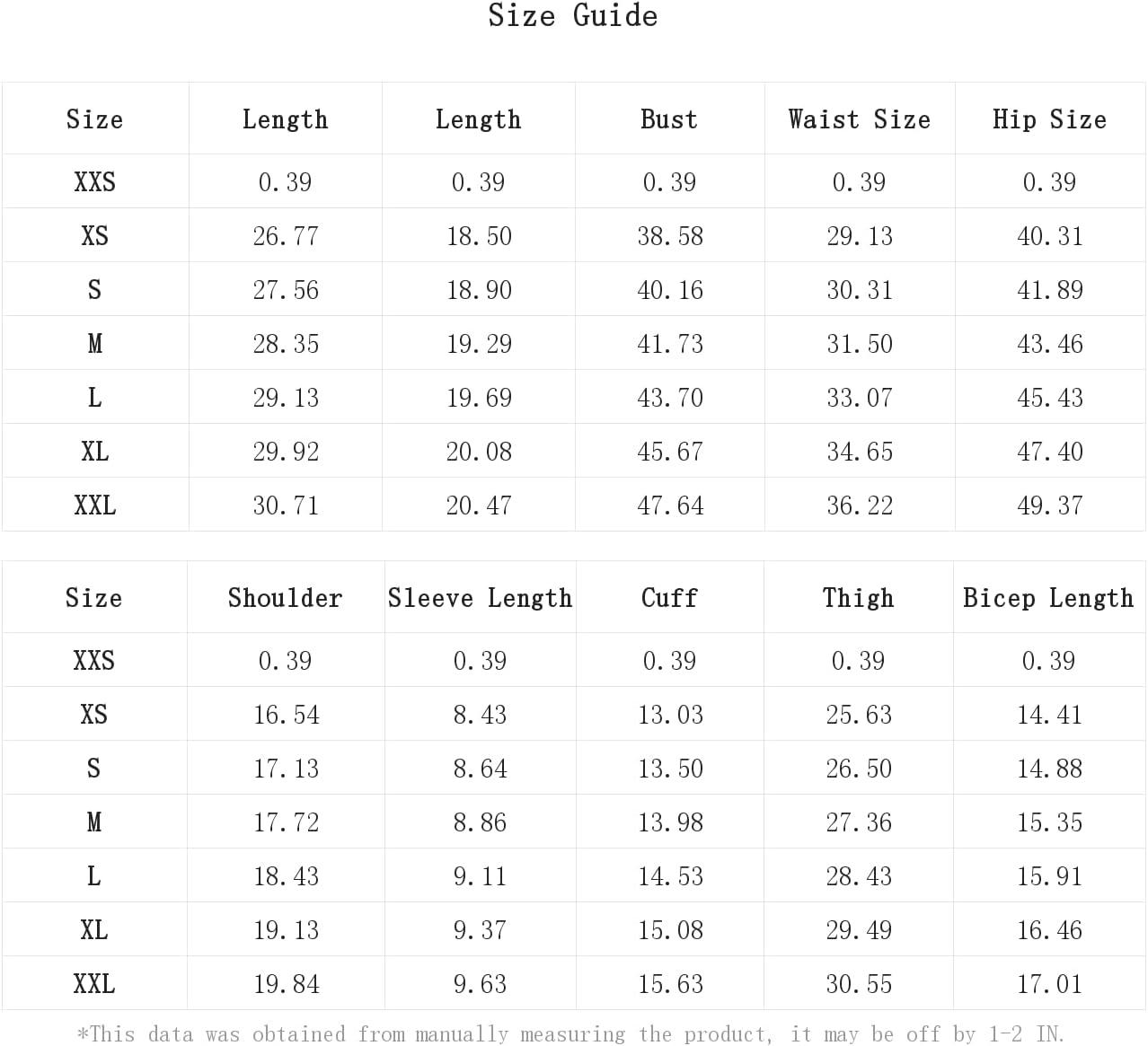The image size is (1148, 1046).
Task: Select the XL thigh value 29.49
Action: [x=859, y=930]
